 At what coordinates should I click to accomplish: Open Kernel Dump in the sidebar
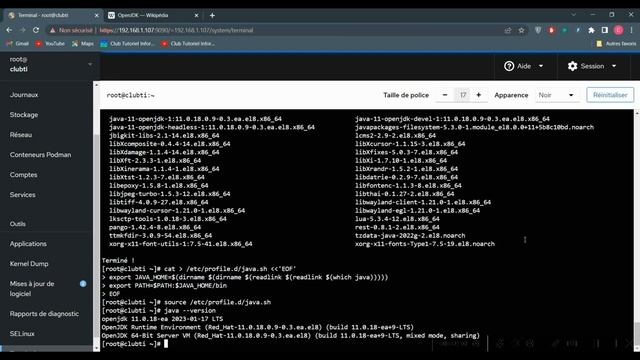29,264
